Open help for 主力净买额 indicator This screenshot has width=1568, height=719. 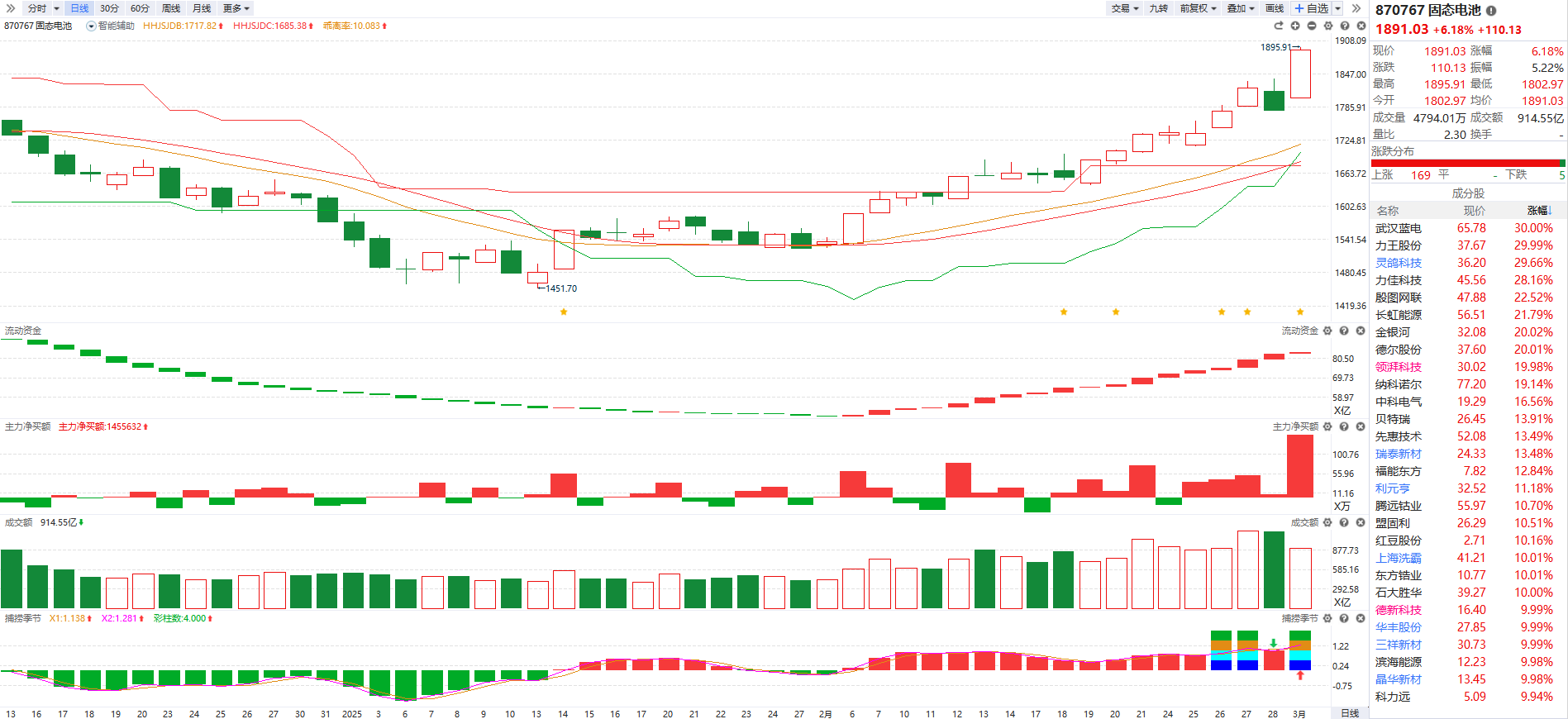1344,426
